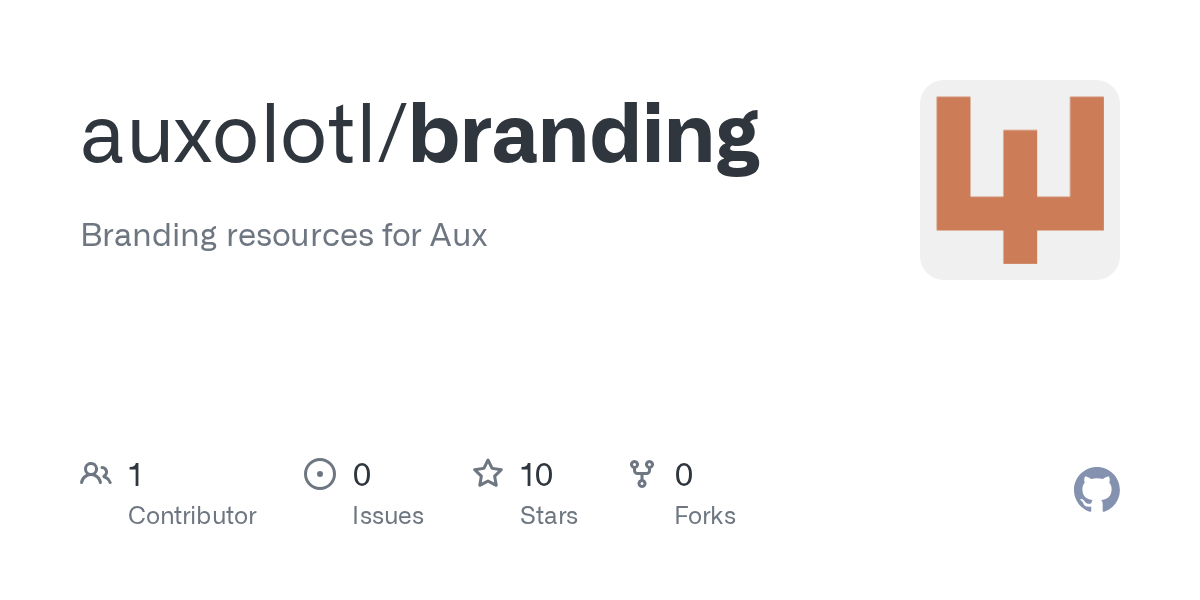The width and height of the screenshot is (1200, 600).
Task: Click the fork icon
Action: 642,473
